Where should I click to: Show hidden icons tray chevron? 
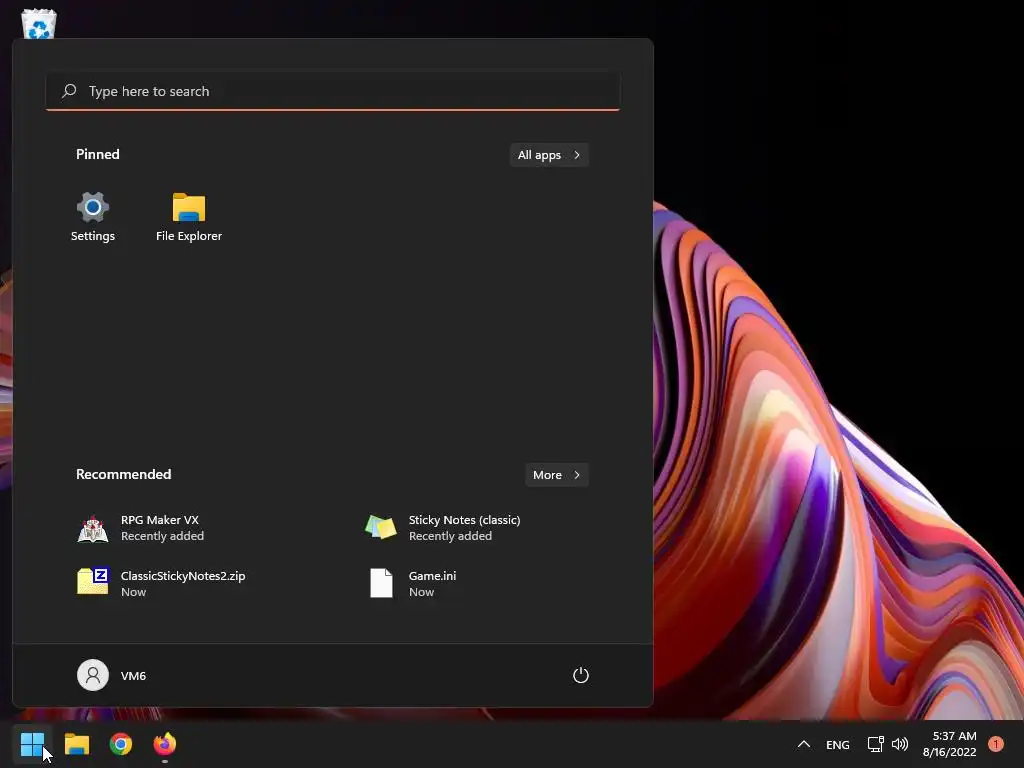click(x=804, y=744)
